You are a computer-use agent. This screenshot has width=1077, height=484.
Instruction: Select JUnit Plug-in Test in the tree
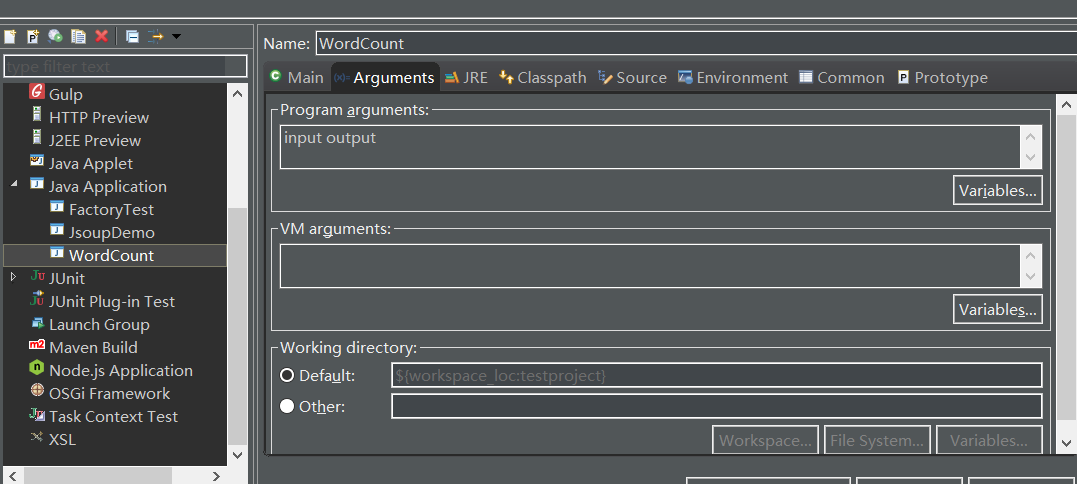coord(112,301)
